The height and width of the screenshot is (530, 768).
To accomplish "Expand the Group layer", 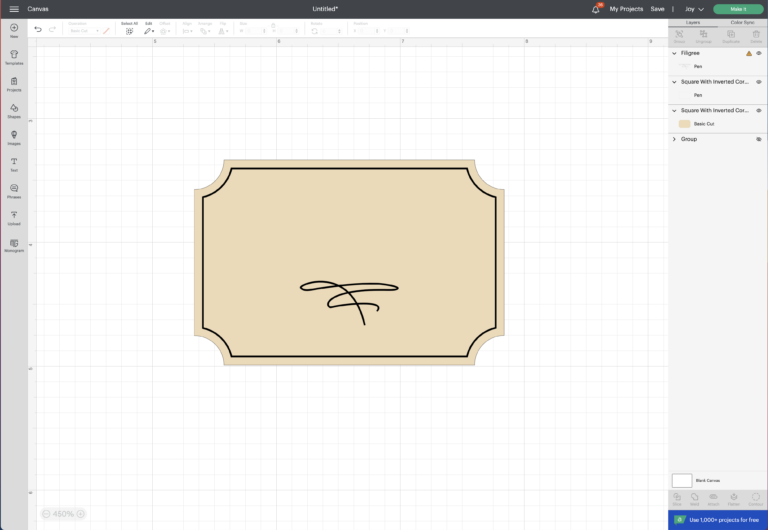I will tap(674, 139).
